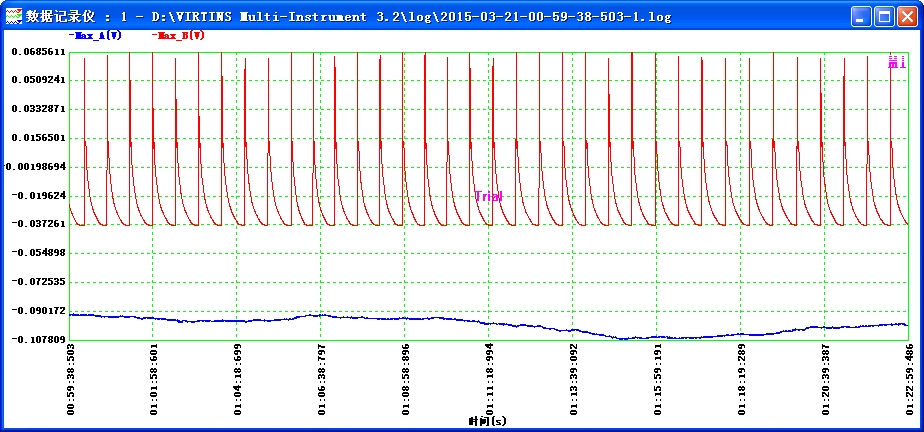Click the y-axis value -0.107809
924x432 pixels.
[x=38, y=339]
